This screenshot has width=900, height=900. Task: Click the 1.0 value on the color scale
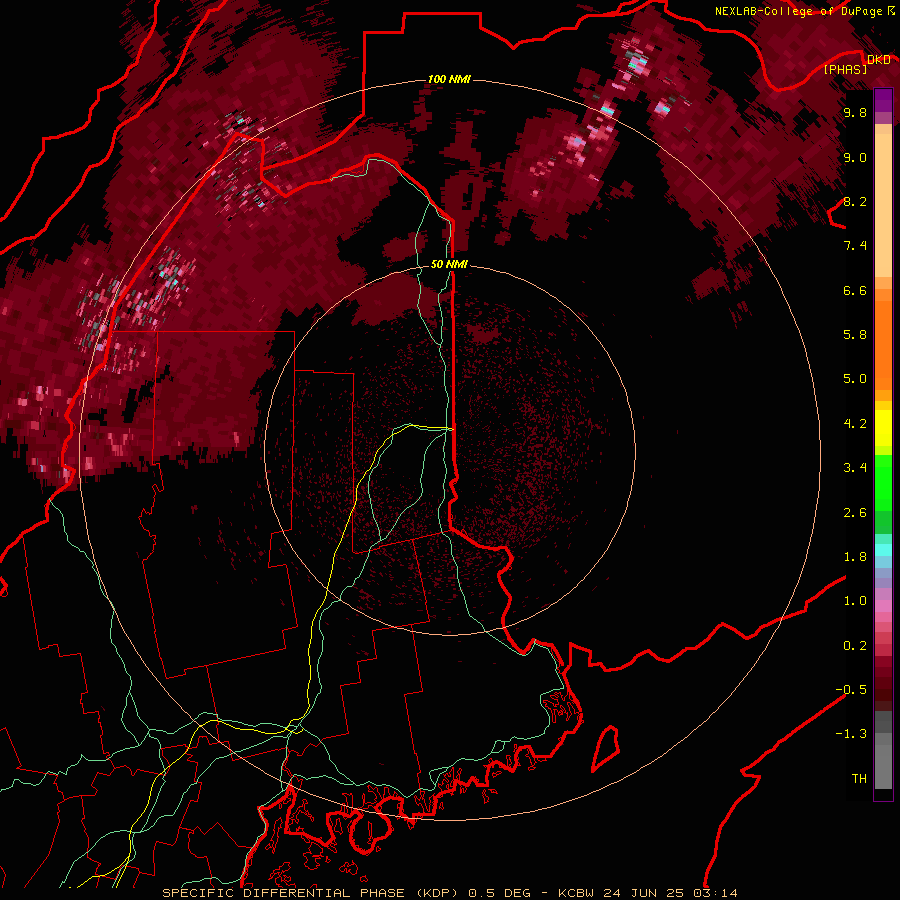855,601
